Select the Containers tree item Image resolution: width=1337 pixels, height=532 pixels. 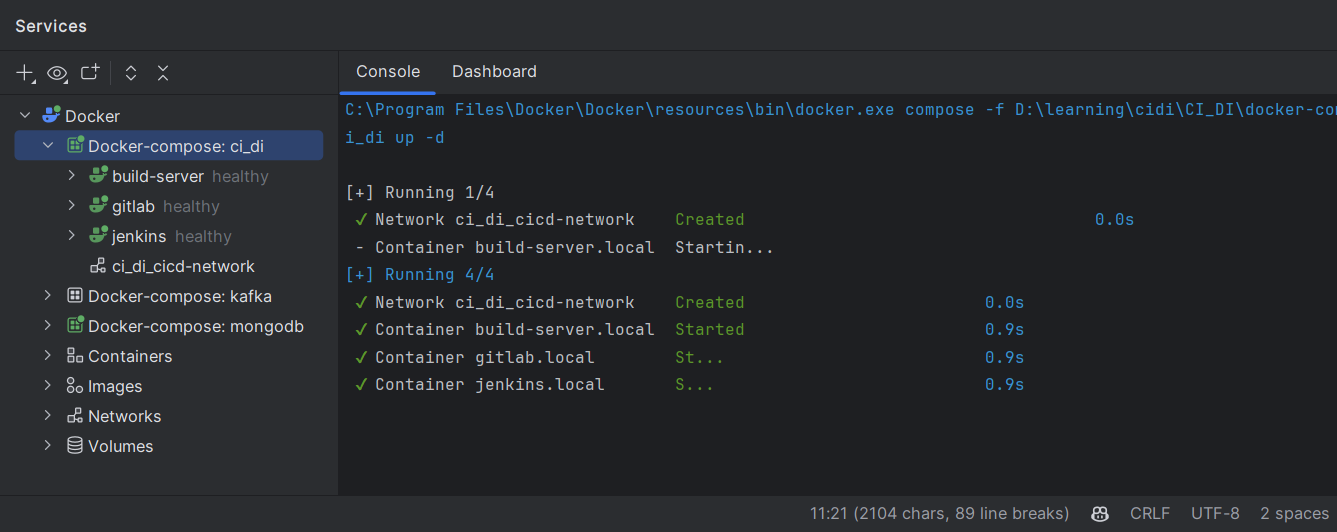[130, 356]
